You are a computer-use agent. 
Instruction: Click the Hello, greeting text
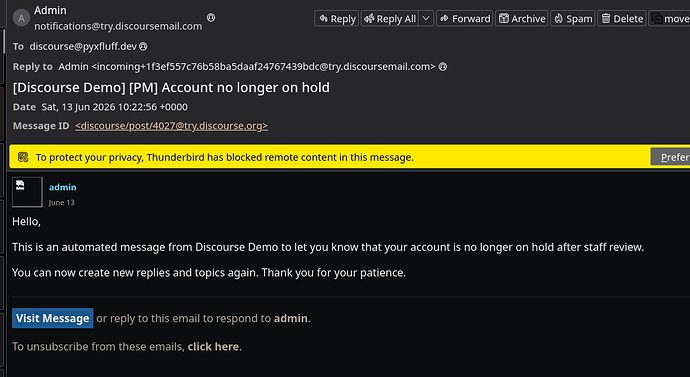tap(26, 221)
